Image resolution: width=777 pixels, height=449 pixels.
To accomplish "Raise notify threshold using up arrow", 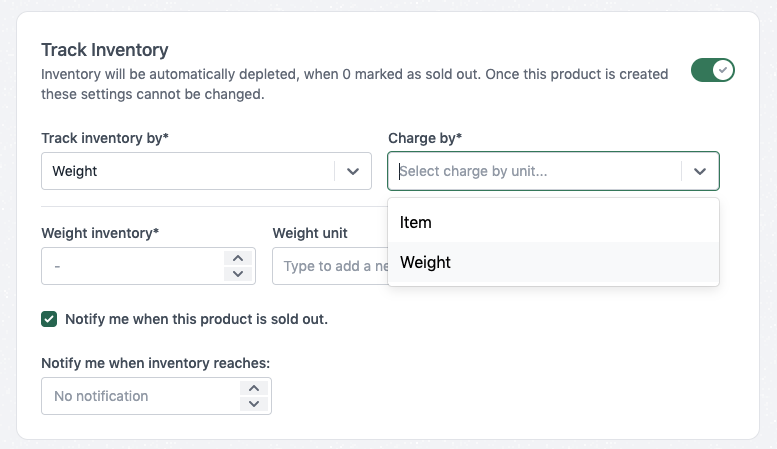I will tap(254, 388).
